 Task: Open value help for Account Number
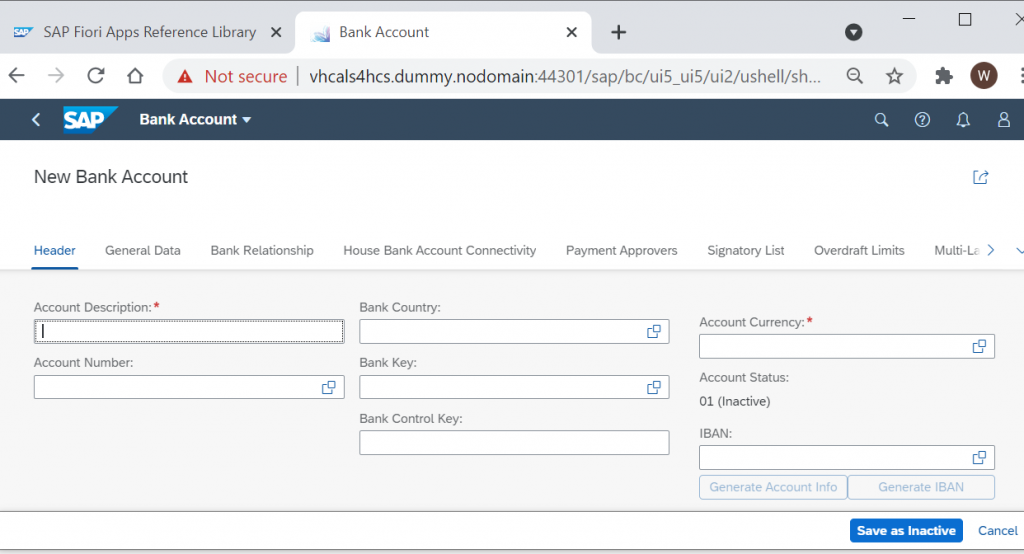328,387
